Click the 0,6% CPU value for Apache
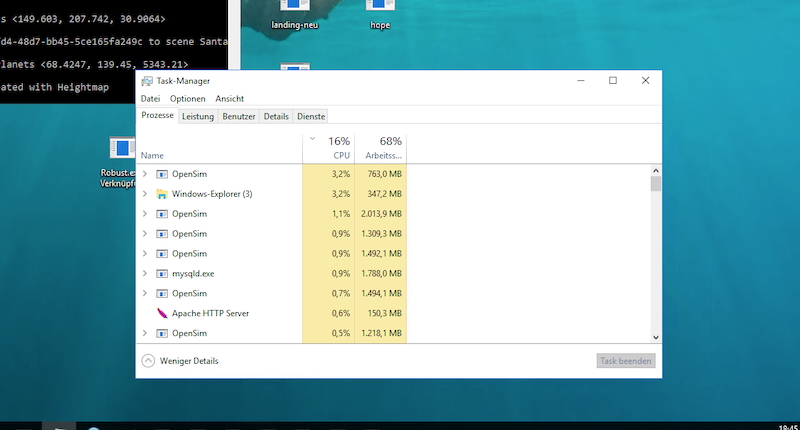 (341, 313)
